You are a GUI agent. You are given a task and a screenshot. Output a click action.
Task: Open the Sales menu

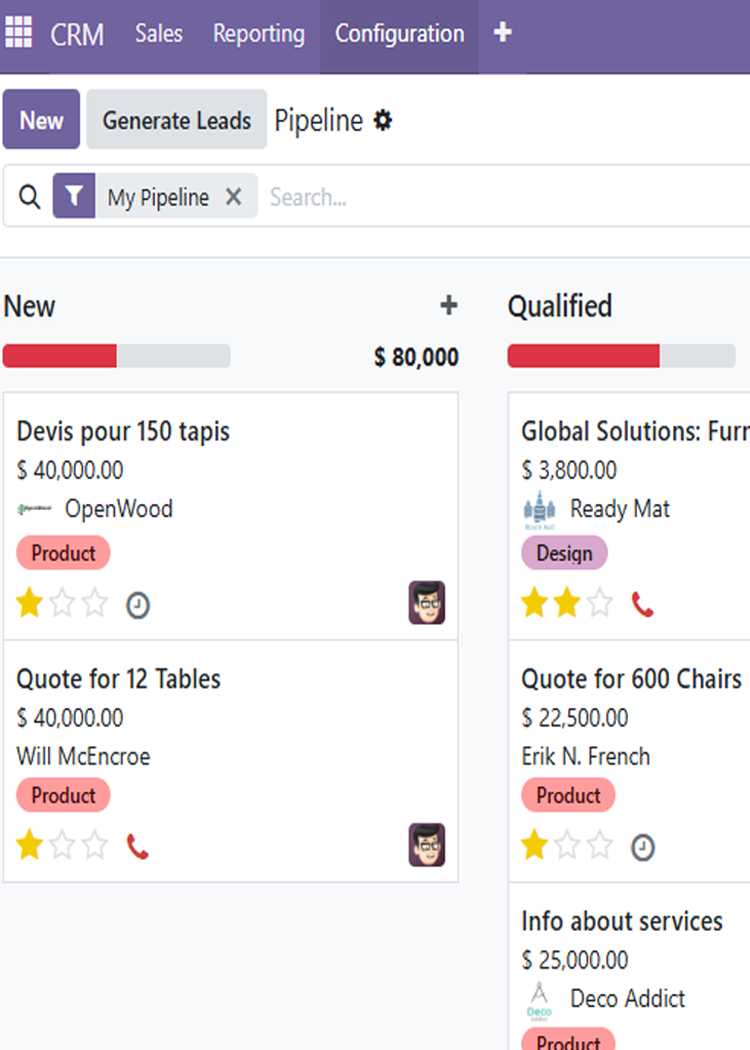[x=159, y=34]
